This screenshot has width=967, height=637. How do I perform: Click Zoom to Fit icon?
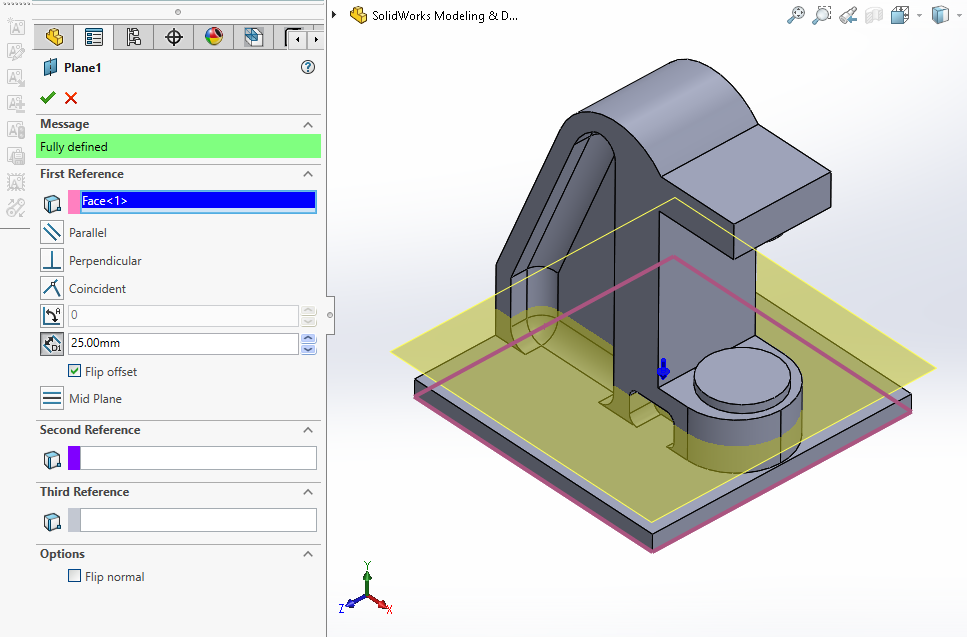point(796,15)
